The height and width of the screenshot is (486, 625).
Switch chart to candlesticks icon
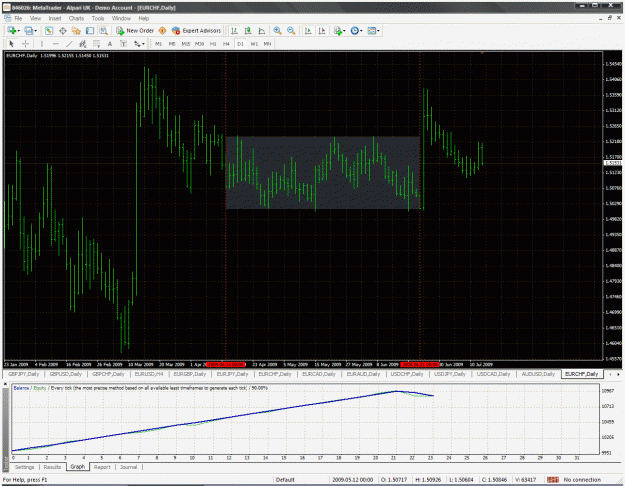point(248,31)
